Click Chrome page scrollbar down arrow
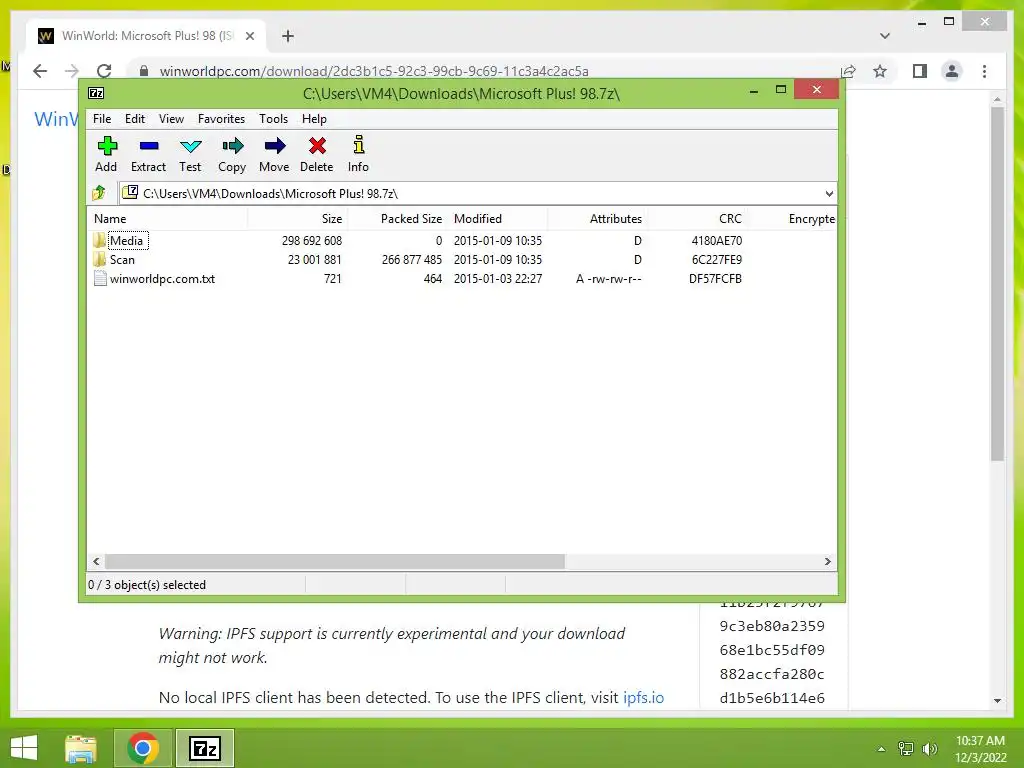 point(997,700)
